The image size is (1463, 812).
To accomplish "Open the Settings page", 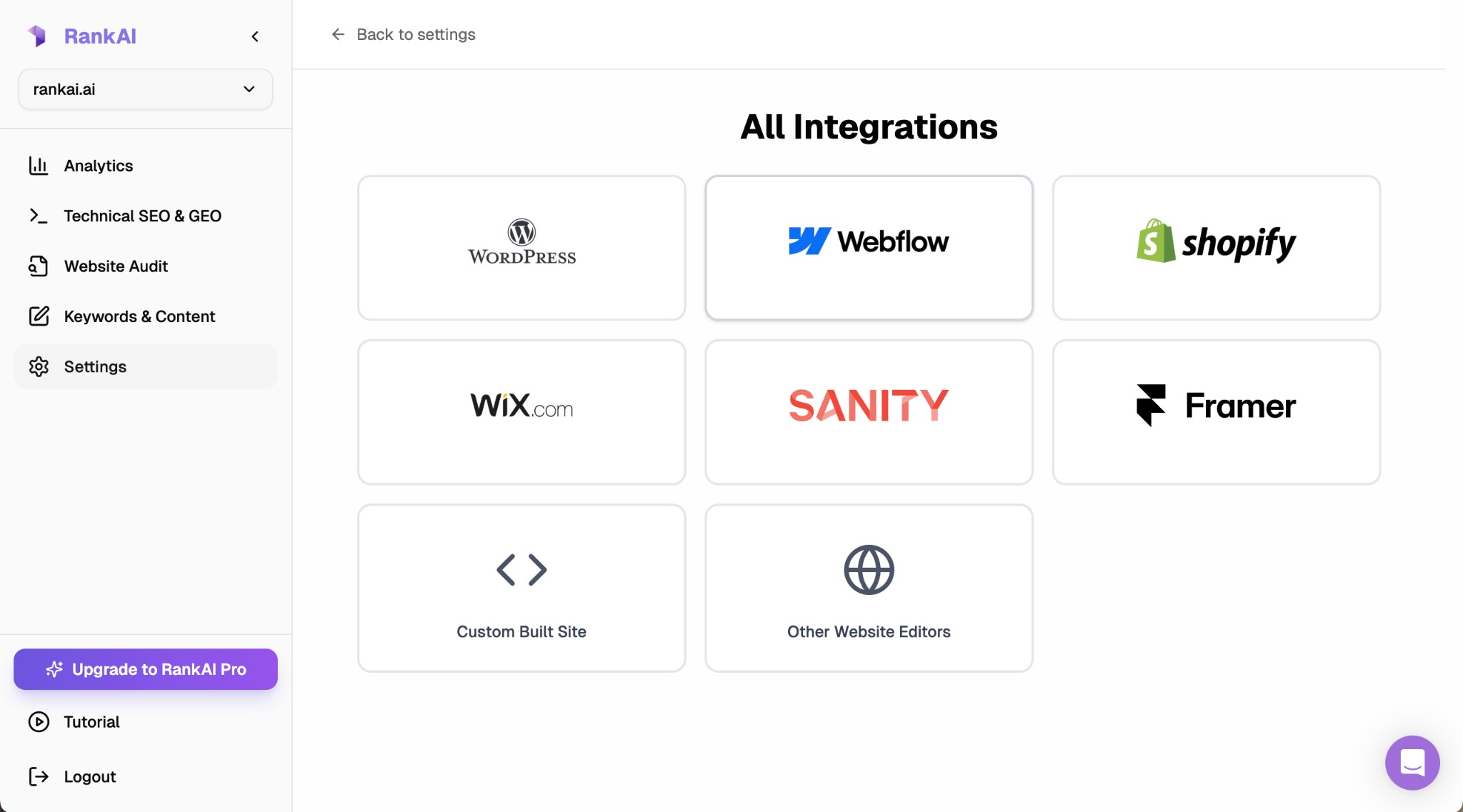I will [95, 366].
